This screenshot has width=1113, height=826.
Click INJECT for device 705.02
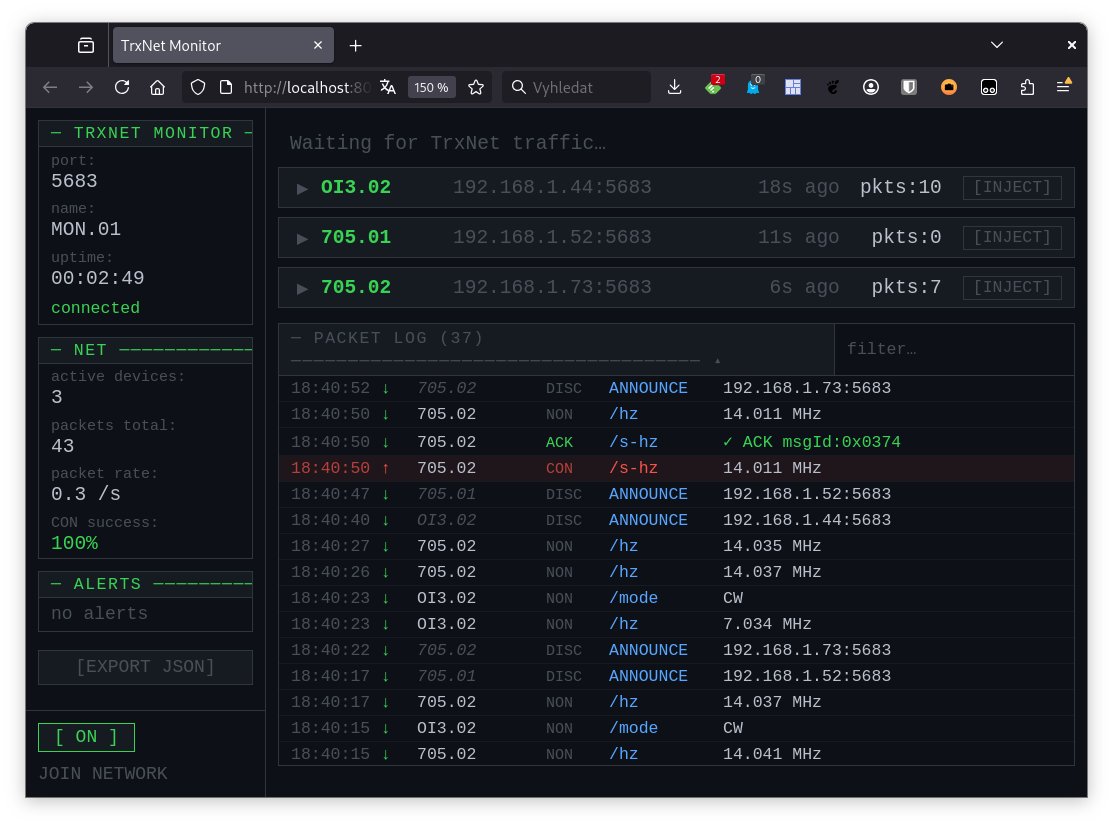[1011, 287]
